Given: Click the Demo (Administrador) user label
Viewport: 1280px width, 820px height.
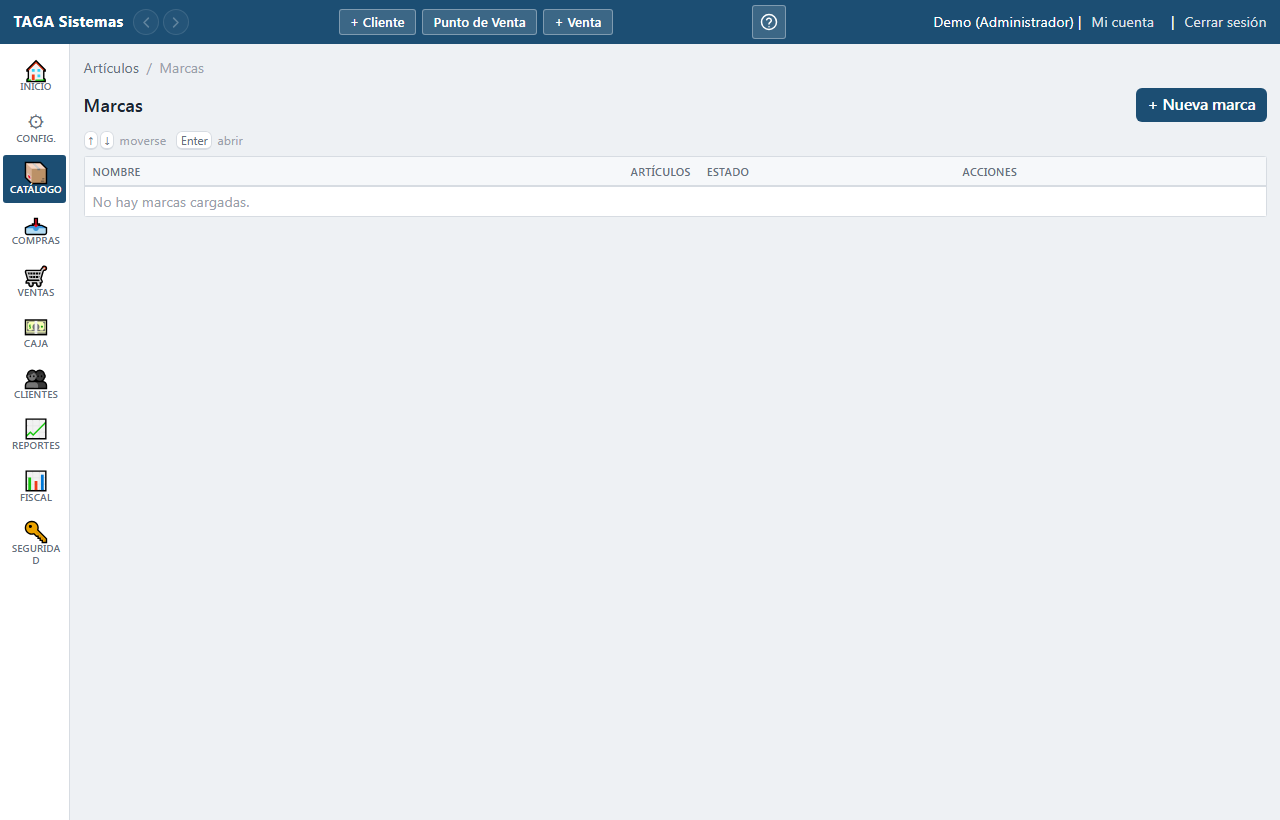Looking at the screenshot, I should [1003, 22].
